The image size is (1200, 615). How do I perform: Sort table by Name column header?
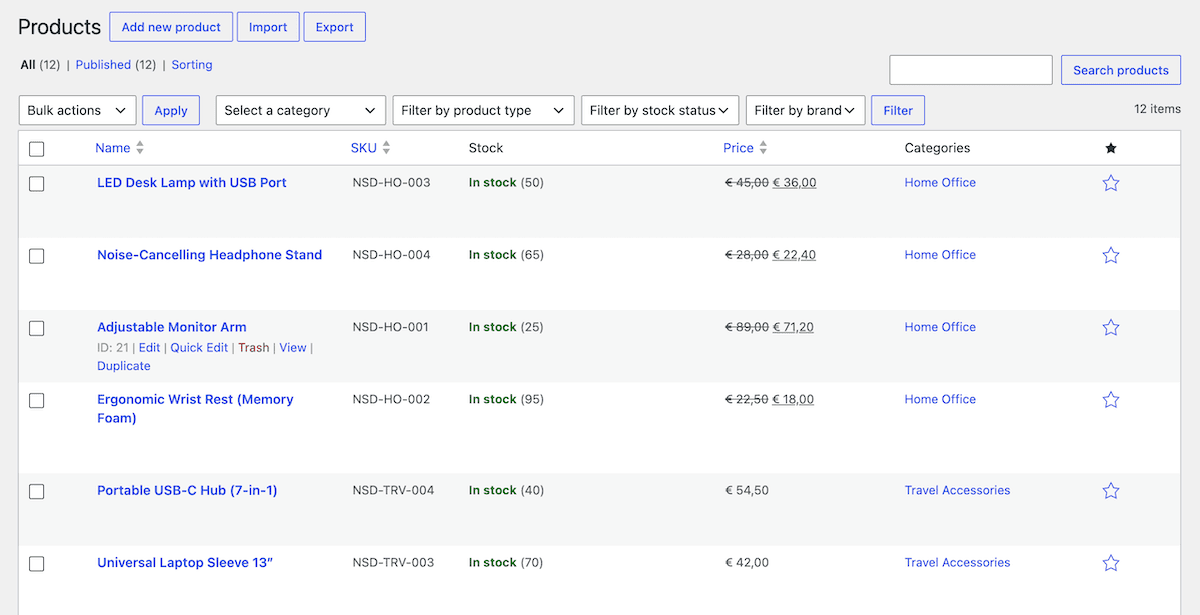point(113,148)
